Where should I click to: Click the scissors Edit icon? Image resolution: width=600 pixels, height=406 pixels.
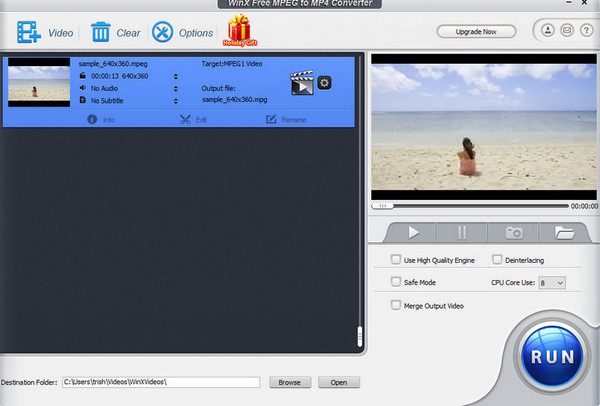(x=185, y=119)
